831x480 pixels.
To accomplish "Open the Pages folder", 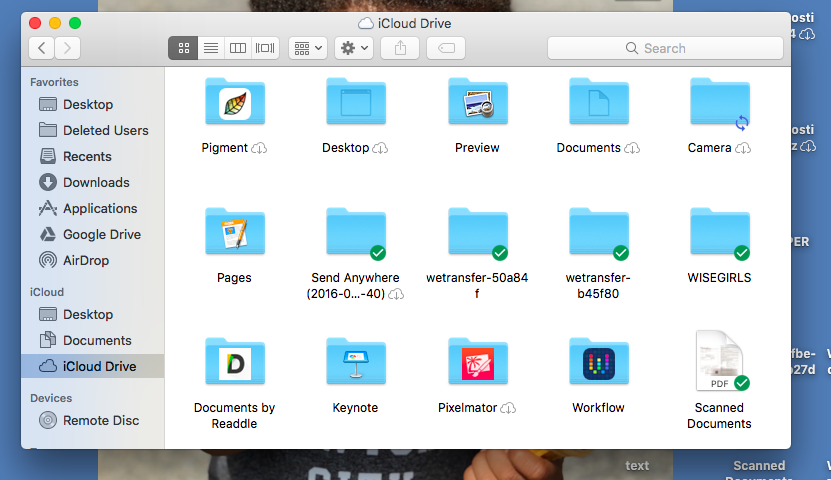I will [235, 232].
